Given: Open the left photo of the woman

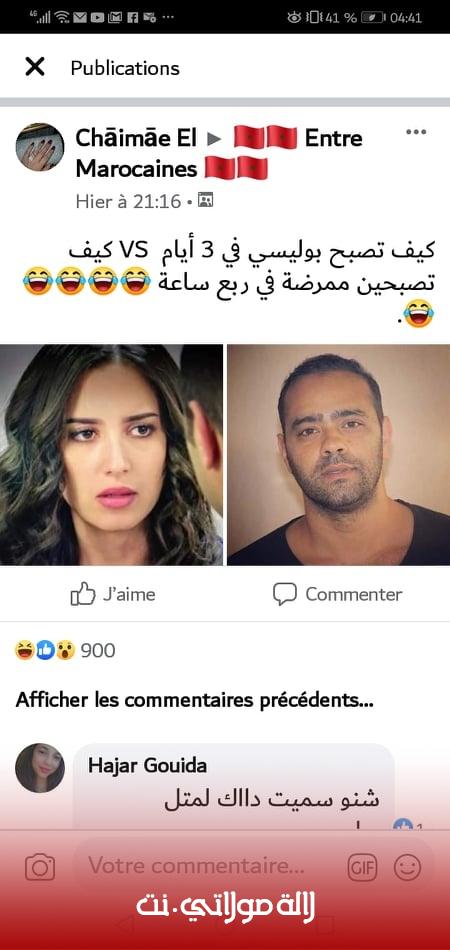Looking at the screenshot, I should [x=111, y=455].
